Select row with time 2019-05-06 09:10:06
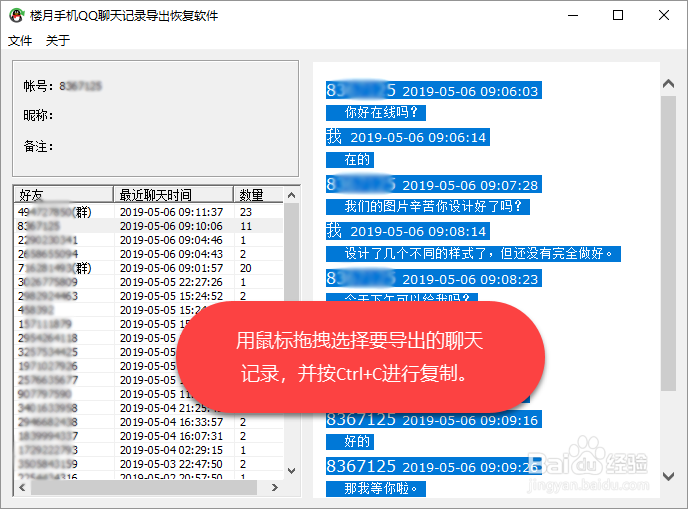 pyautogui.click(x=149, y=226)
